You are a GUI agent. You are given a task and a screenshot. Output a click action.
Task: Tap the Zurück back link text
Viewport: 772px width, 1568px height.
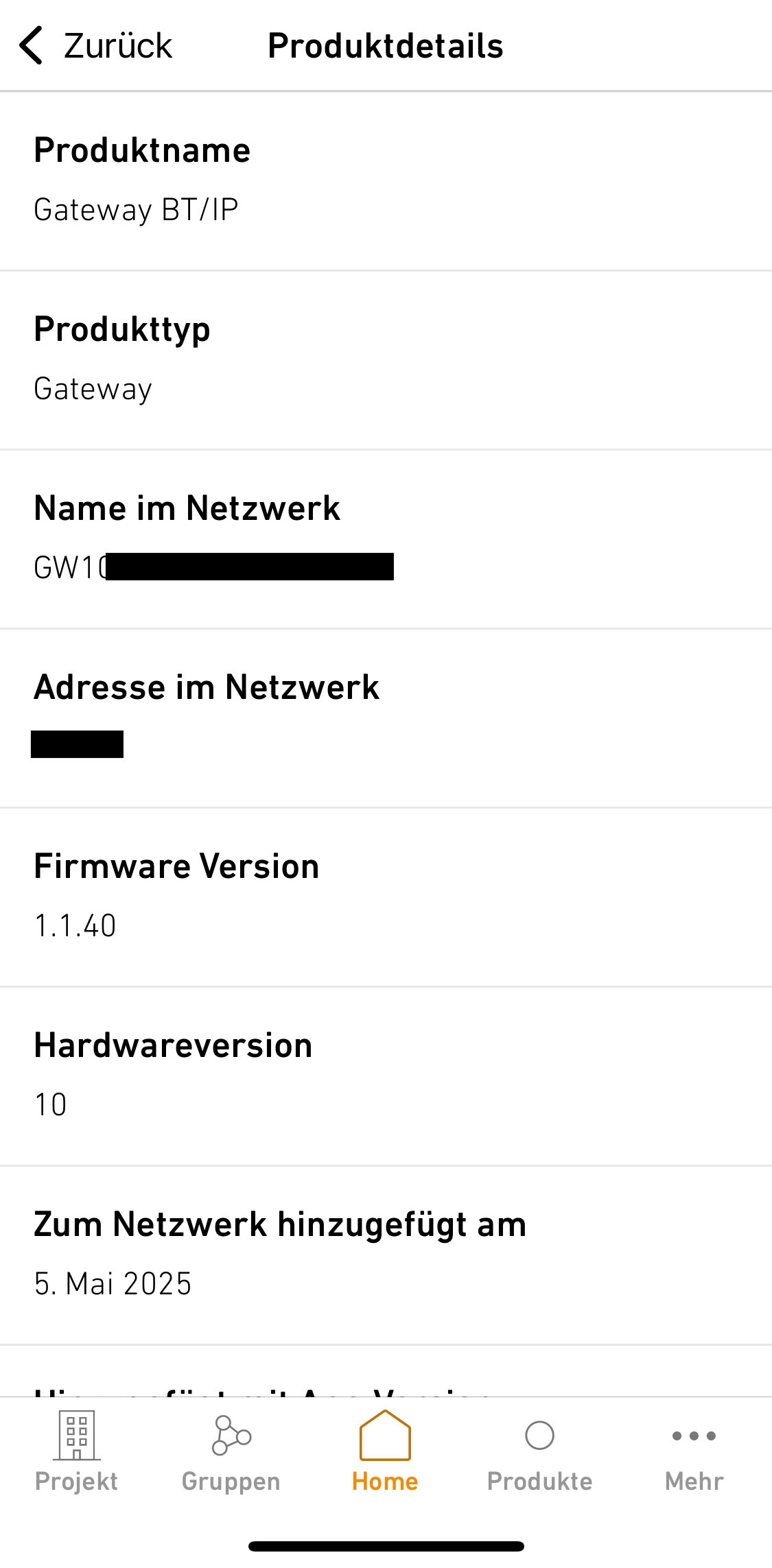[x=118, y=46]
